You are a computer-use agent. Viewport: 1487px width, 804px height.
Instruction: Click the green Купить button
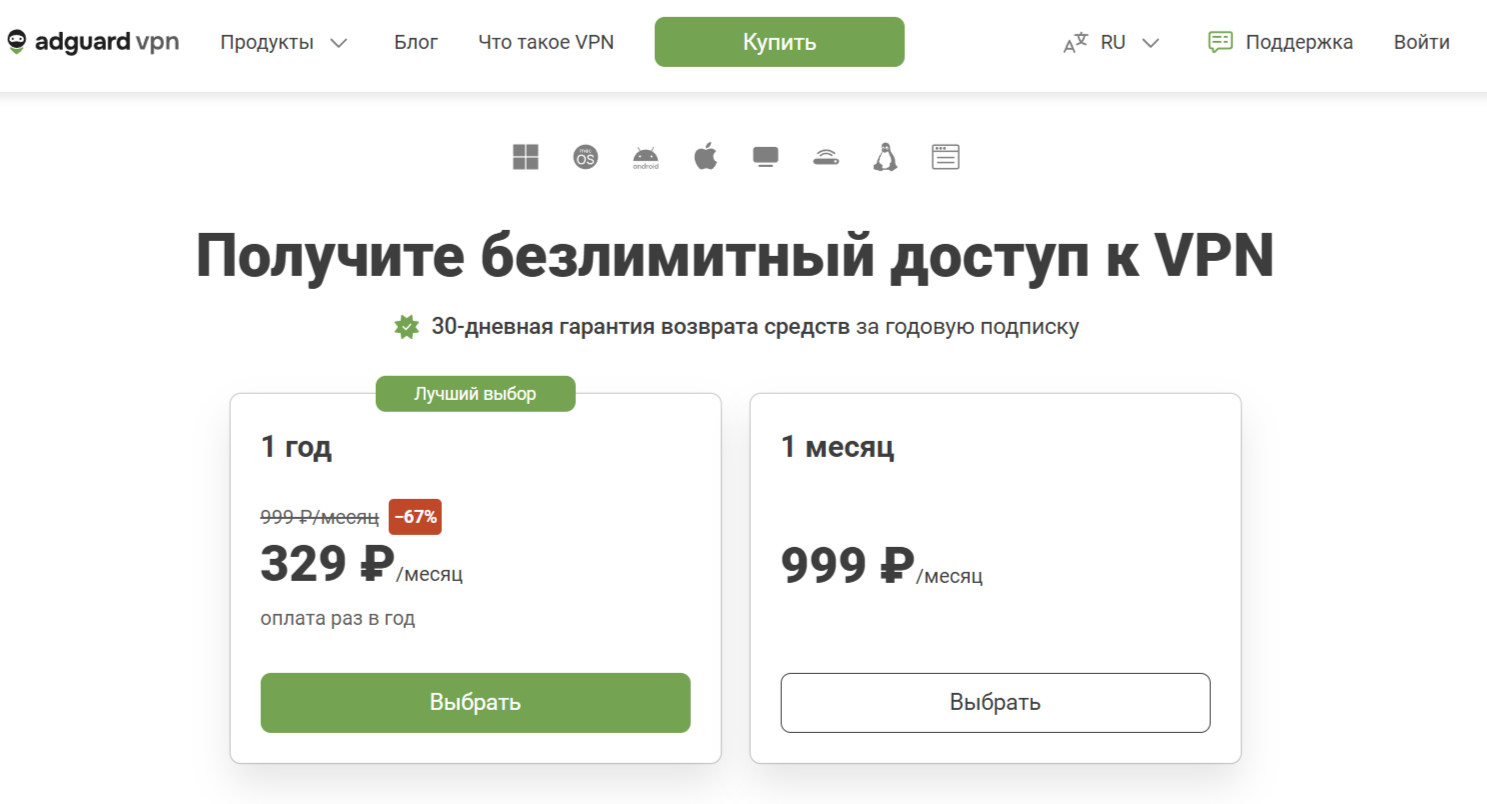[780, 42]
